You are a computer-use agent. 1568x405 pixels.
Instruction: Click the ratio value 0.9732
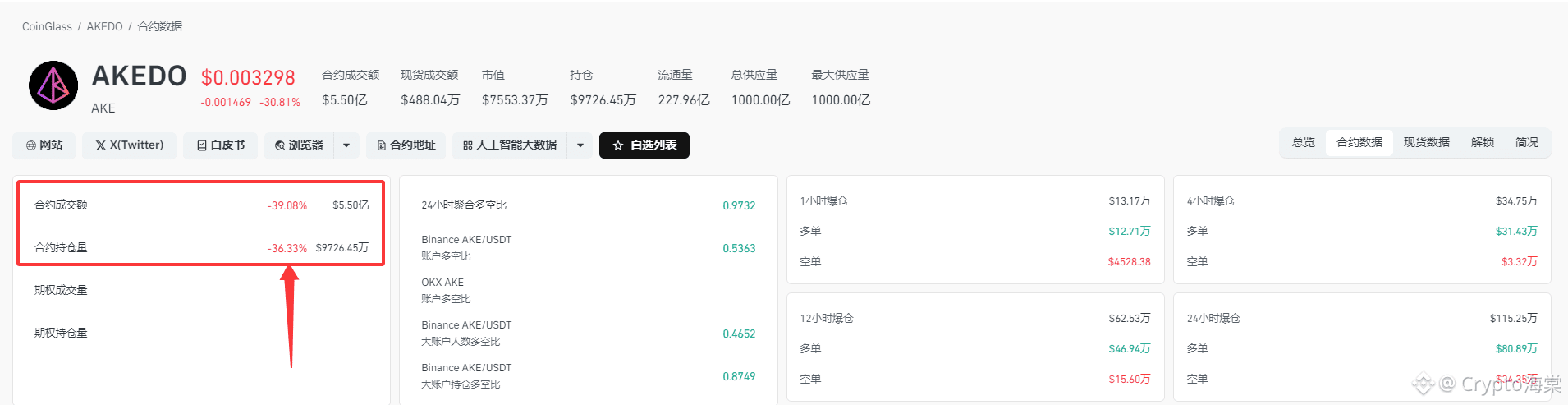739,205
